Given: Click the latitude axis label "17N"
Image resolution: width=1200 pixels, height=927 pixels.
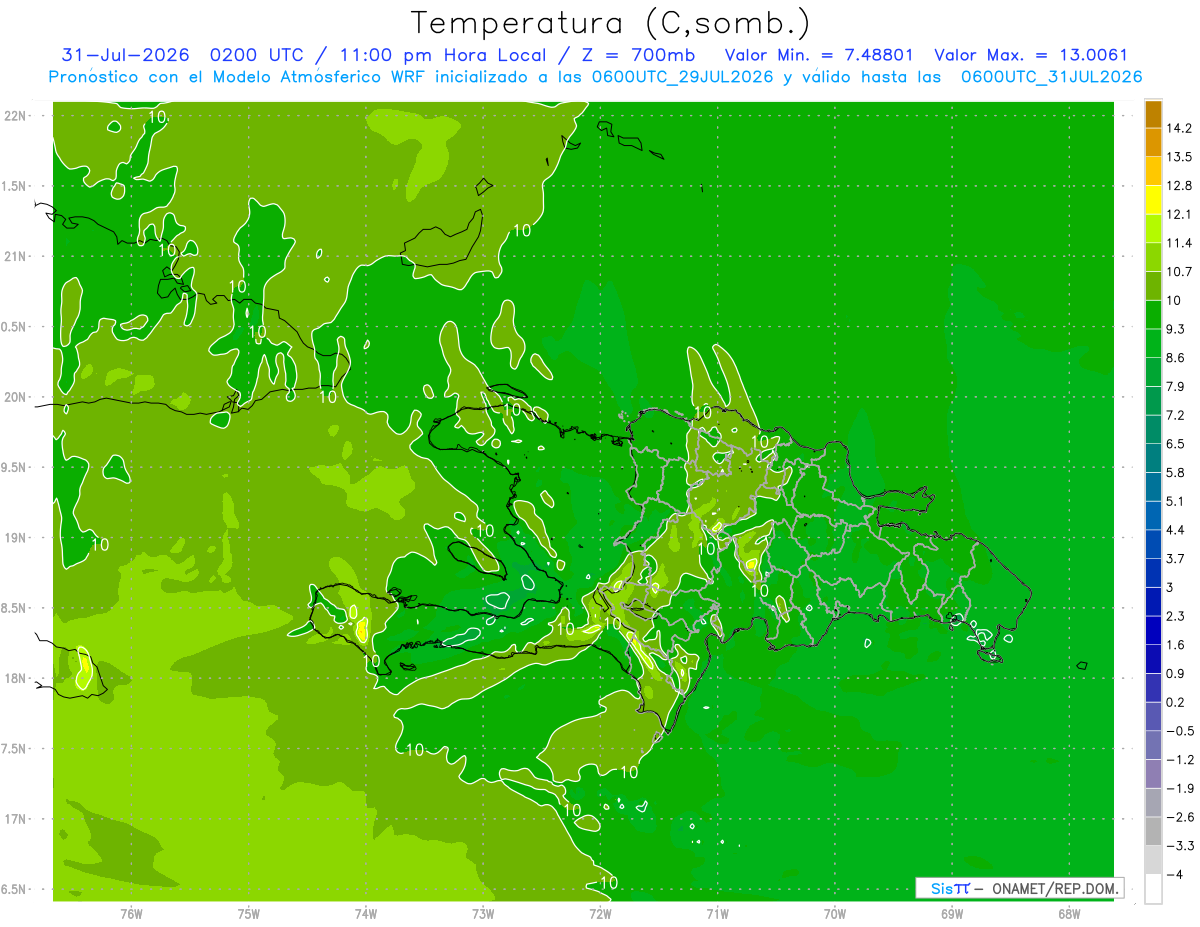Looking at the screenshot, I should (15, 820).
